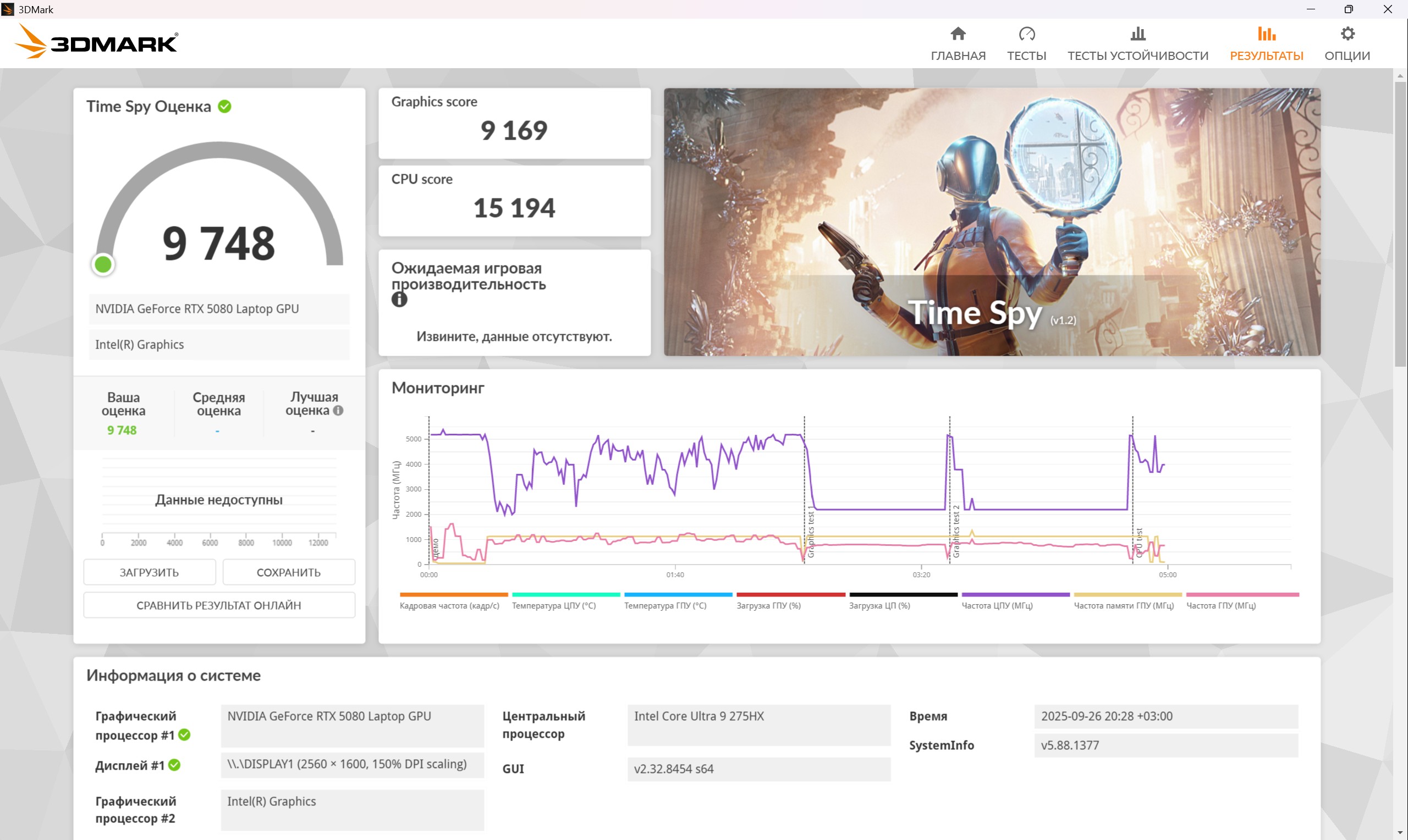Viewport: 1408px width, 840px height.
Task: Click green check beside Дисплей #1
Action: pyautogui.click(x=174, y=765)
